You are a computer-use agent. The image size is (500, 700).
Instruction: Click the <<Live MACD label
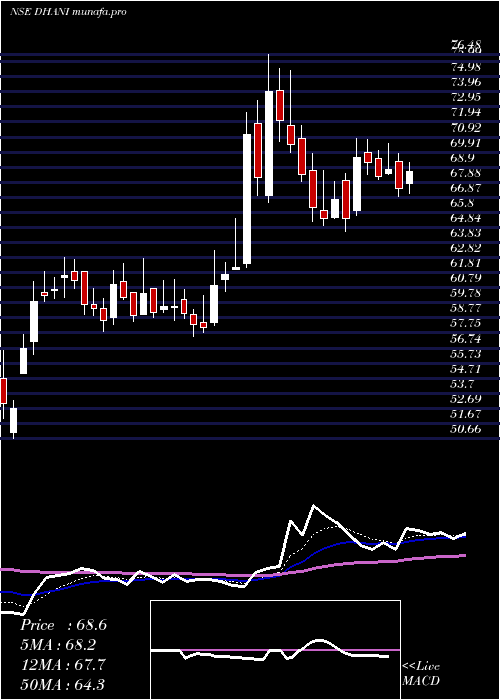tap(421, 674)
